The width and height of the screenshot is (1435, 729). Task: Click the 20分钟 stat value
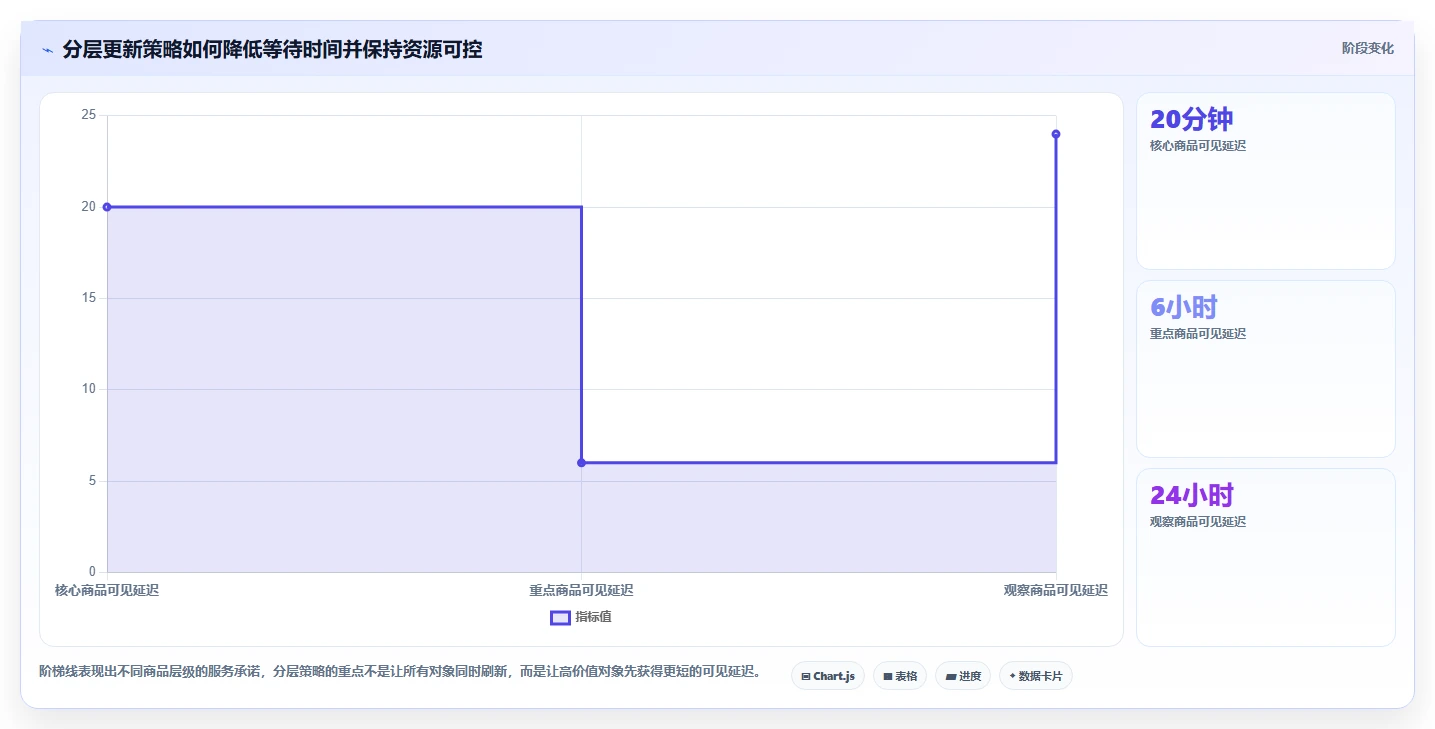click(x=1191, y=119)
